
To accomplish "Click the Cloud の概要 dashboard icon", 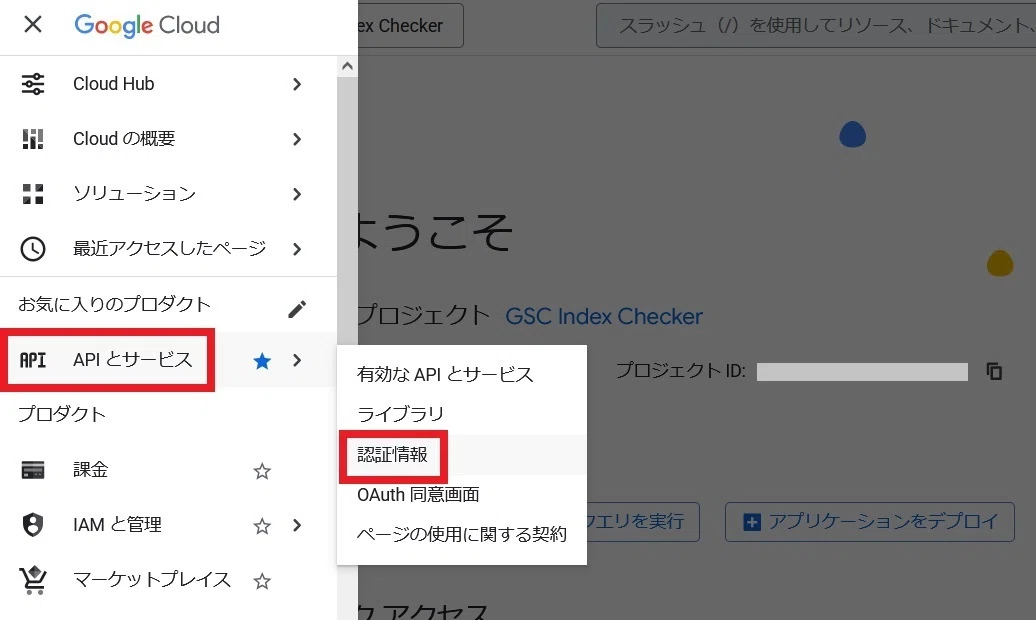I will [x=32, y=139].
